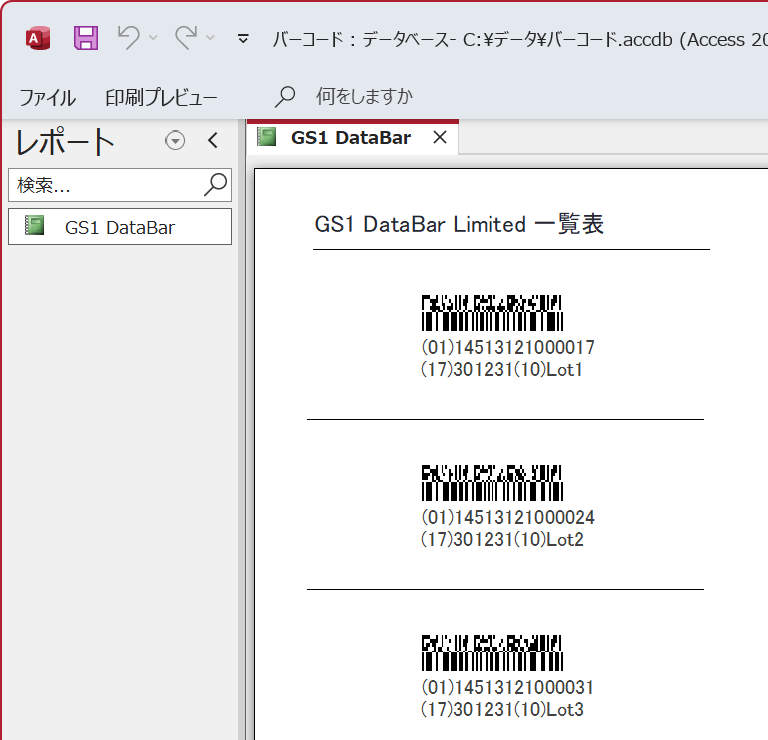
Task: Open the navigation pane category dropdown
Action: coord(175,141)
